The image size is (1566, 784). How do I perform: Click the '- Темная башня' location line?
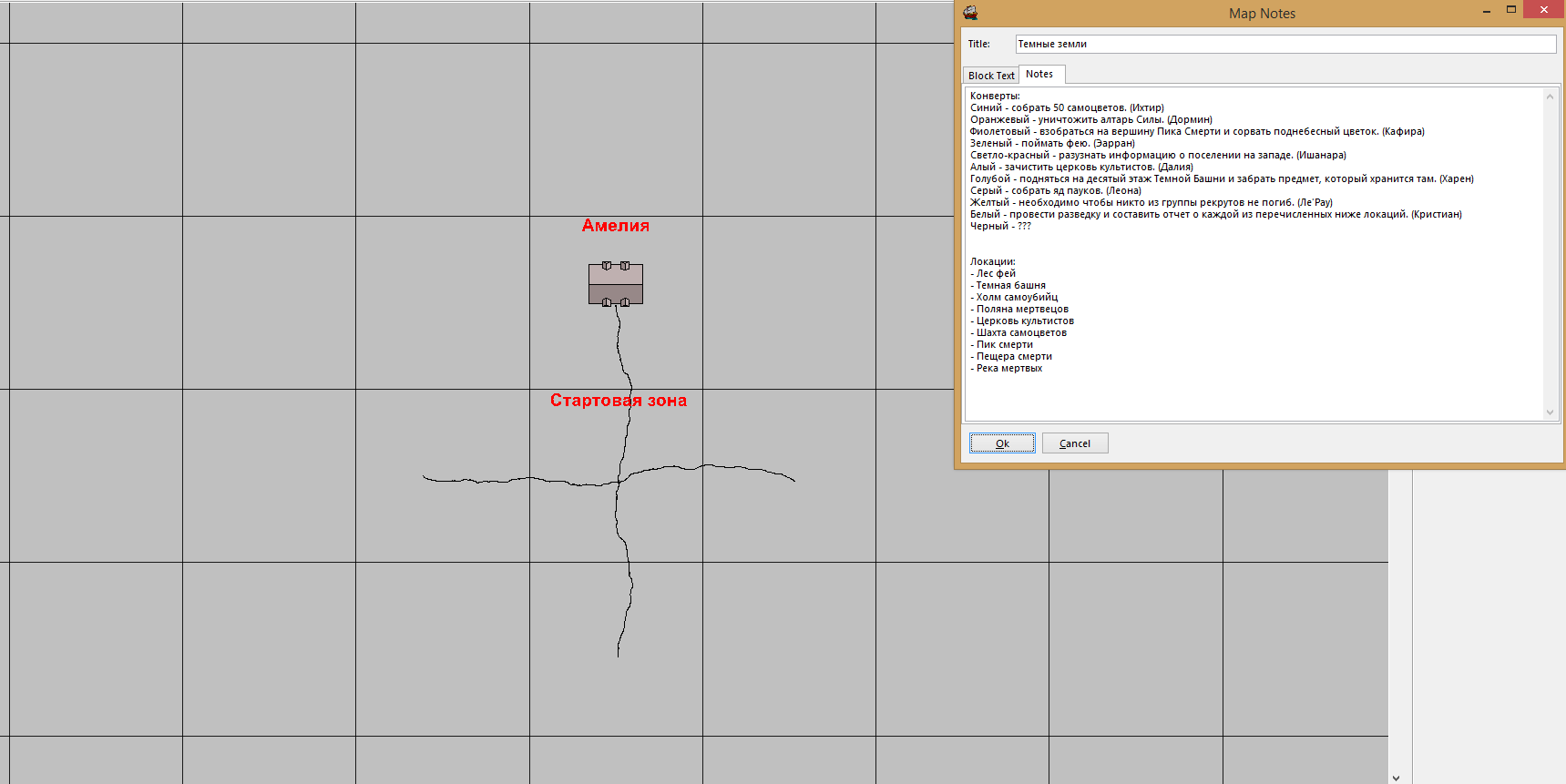click(1008, 285)
